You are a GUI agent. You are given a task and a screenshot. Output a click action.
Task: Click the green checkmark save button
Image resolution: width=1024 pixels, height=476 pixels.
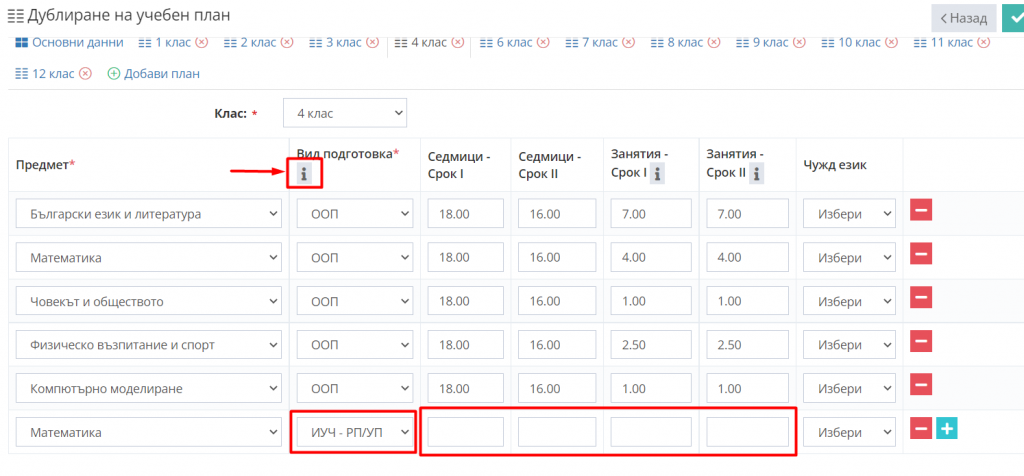point(1014,17)
